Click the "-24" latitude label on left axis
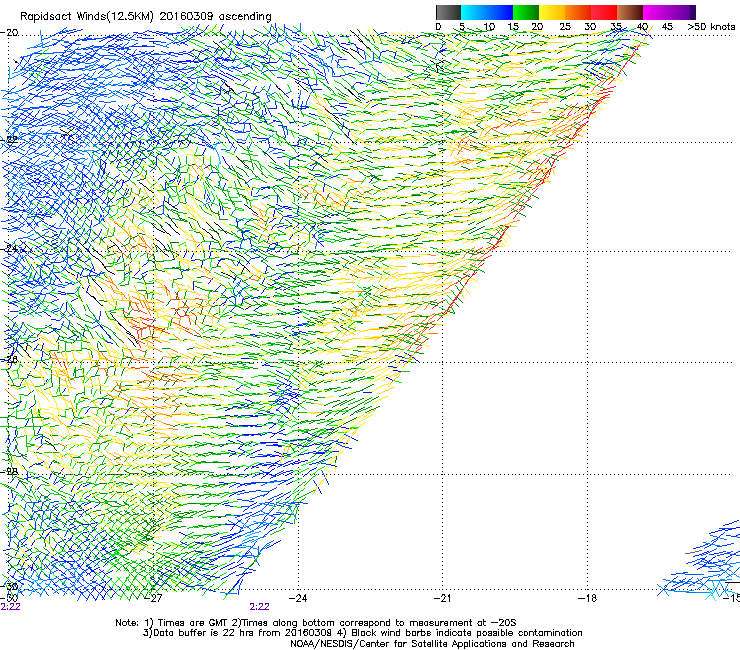Screen dimensions: 740x650 coord(10,248)
